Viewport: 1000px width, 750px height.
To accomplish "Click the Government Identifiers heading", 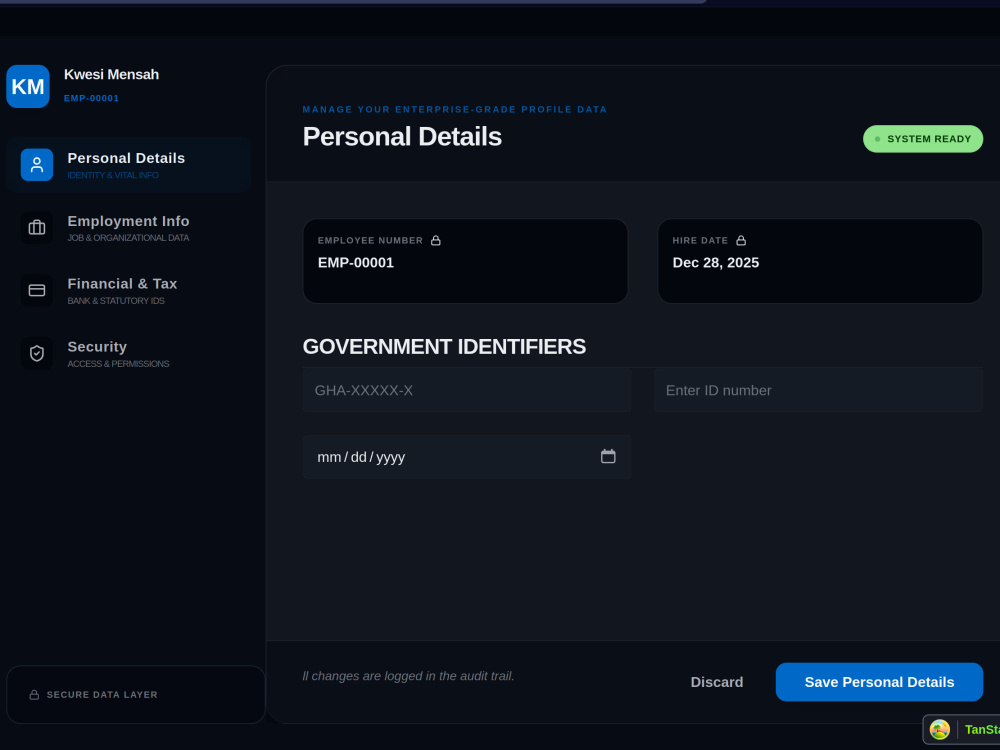I will point(444,347).
